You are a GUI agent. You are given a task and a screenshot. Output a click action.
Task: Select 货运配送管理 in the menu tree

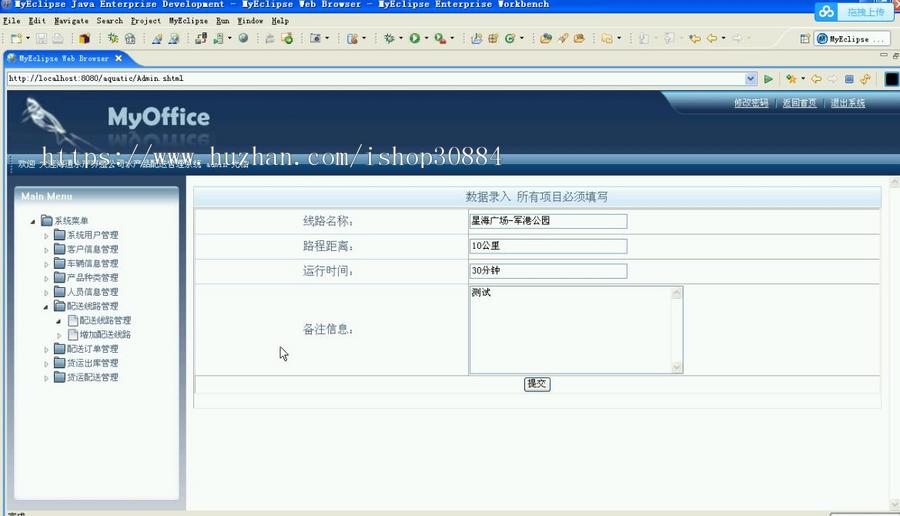click(92, 378)
